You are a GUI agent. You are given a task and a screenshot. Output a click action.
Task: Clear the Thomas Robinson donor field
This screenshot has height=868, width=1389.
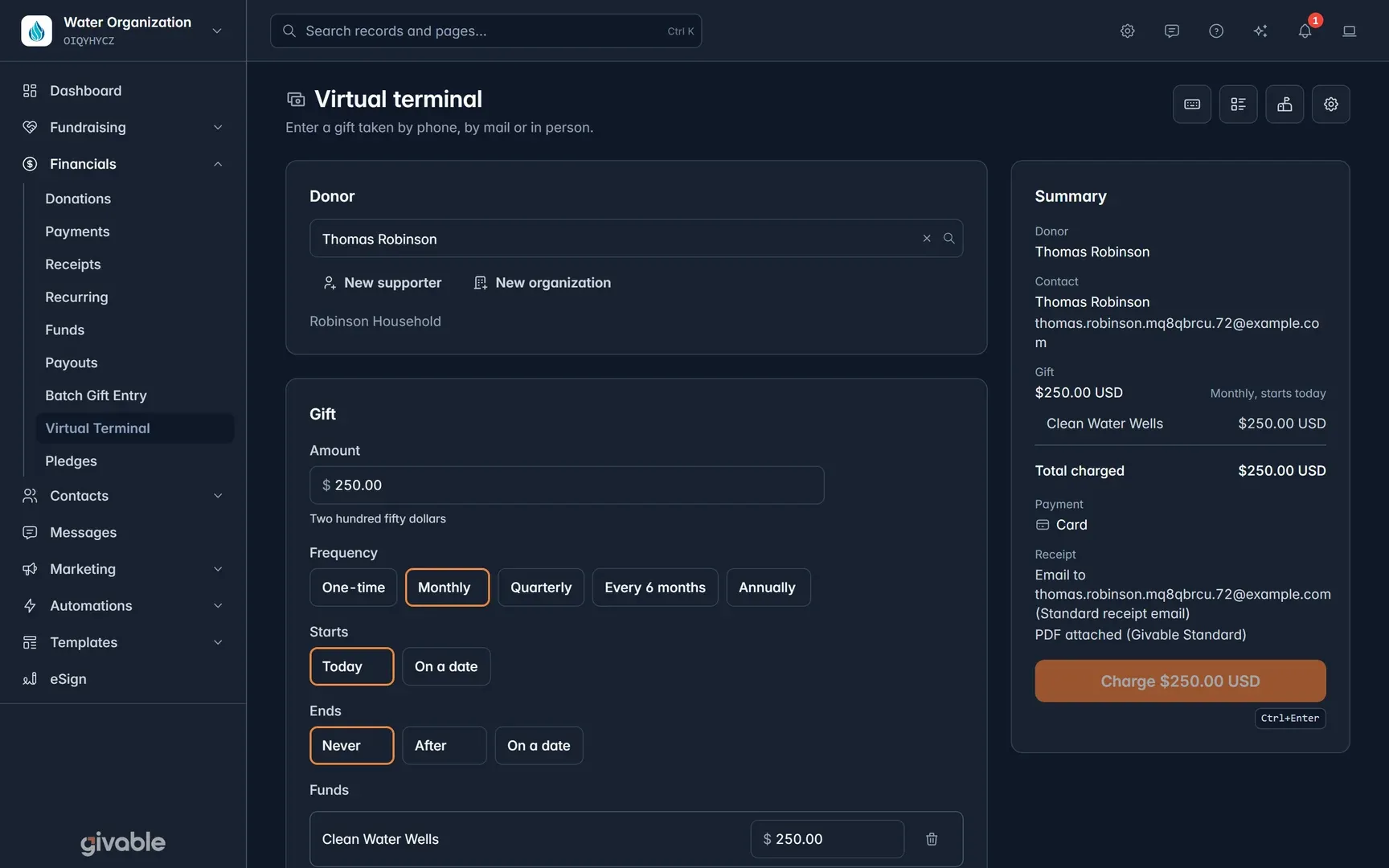pos(926,239)
